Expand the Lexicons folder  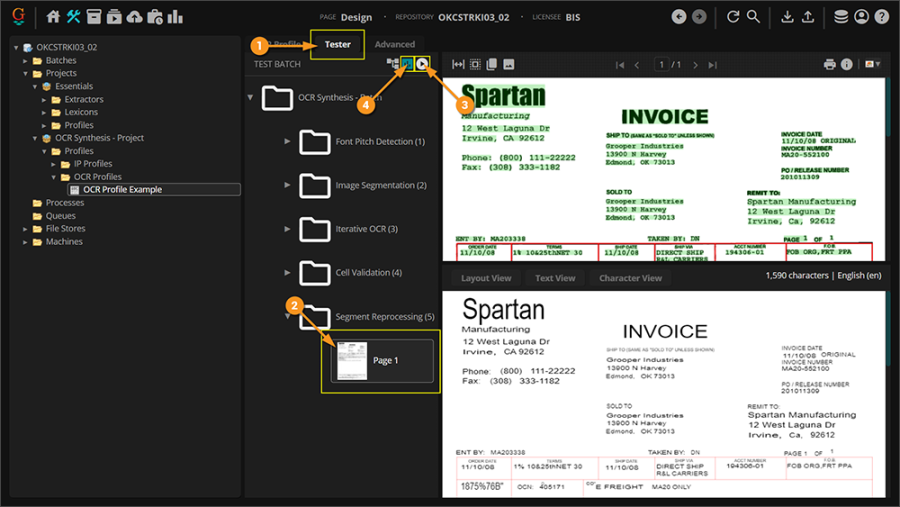coord(44,113)
